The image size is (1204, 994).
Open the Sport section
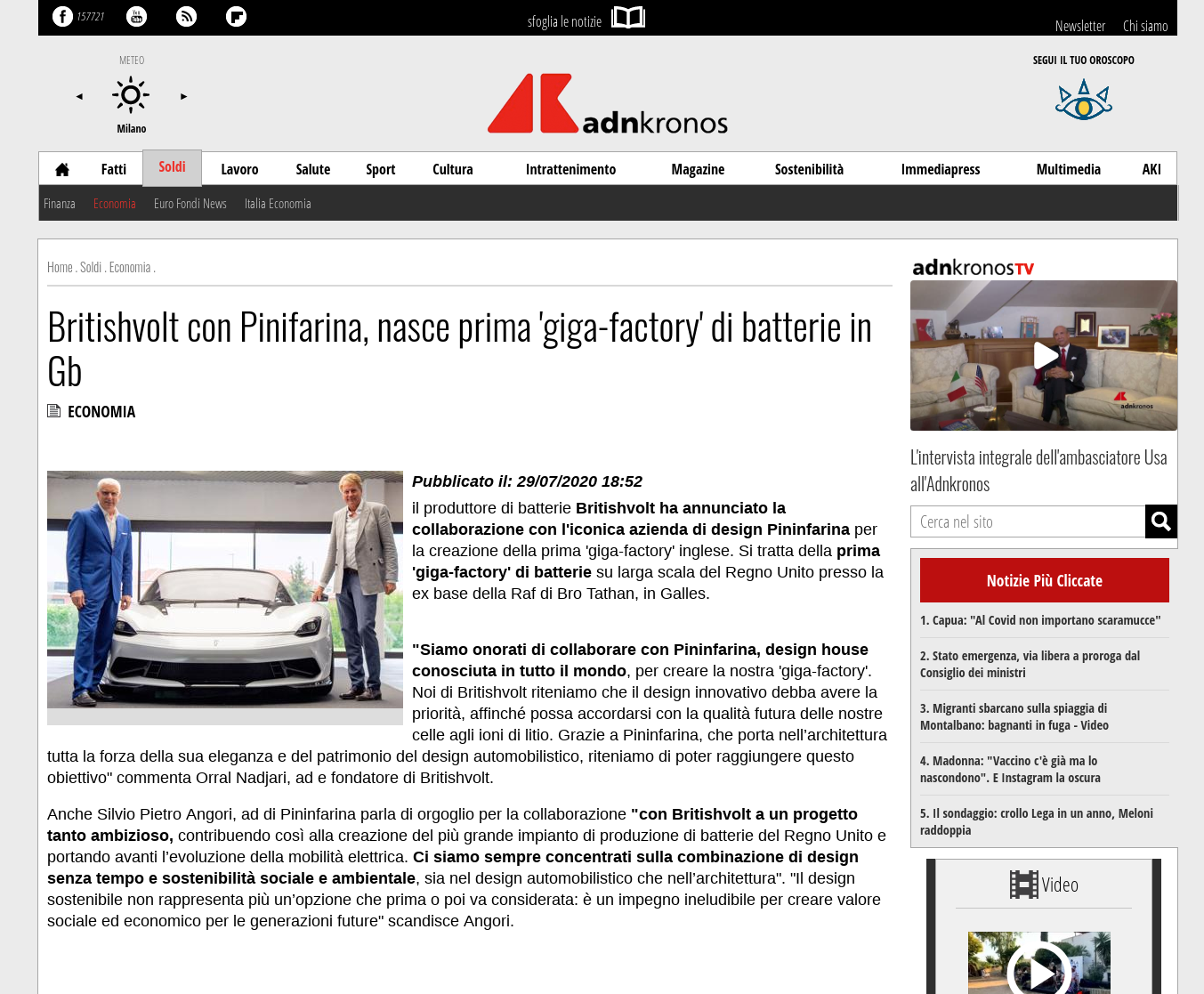pyautogui.click(x=381, y=169)
